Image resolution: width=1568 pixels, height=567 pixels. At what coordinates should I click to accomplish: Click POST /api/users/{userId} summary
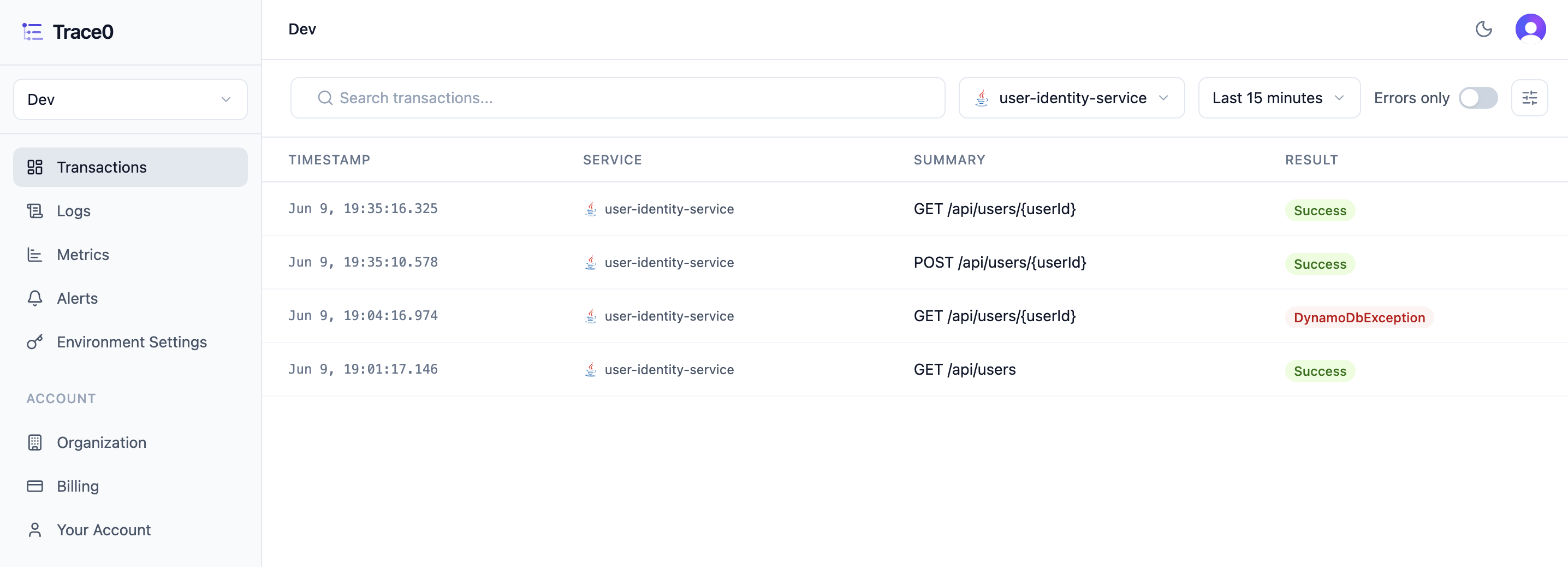pos(1000,263)
